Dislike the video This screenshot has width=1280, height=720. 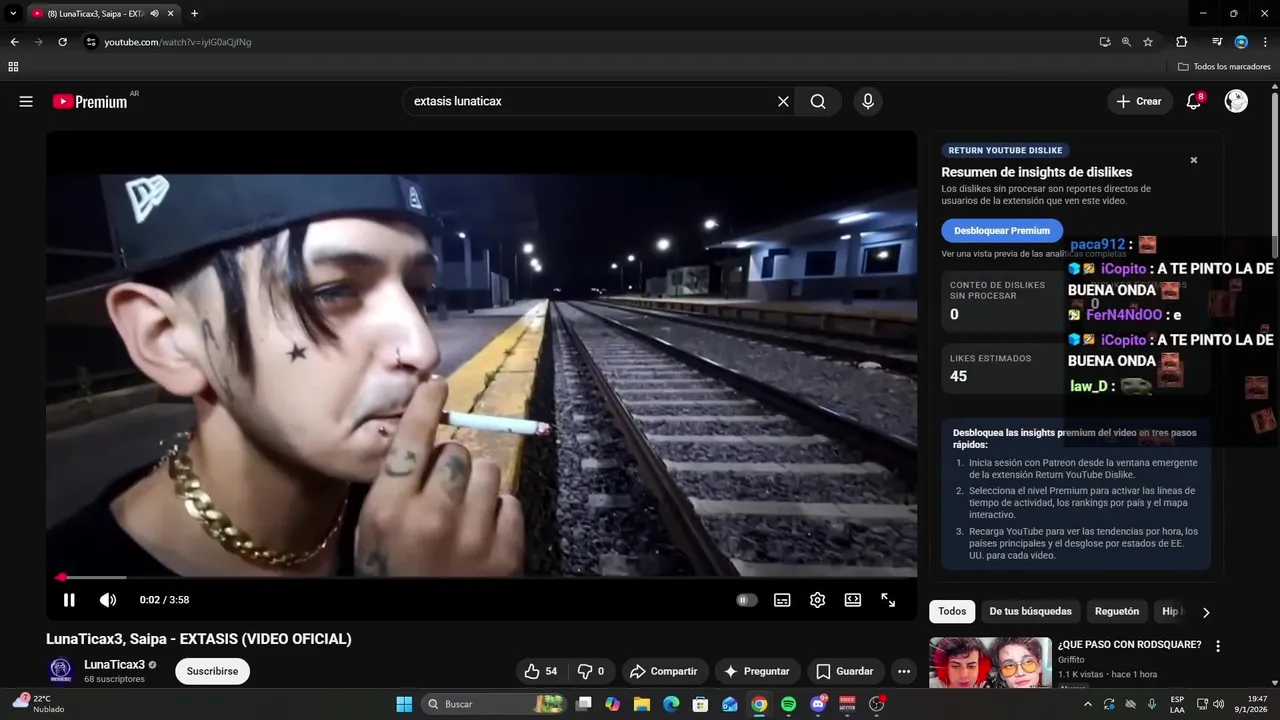[x=591, y=671]
